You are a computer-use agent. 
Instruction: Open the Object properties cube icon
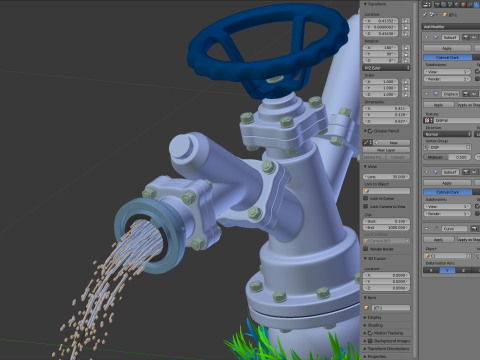pos(463,4)
